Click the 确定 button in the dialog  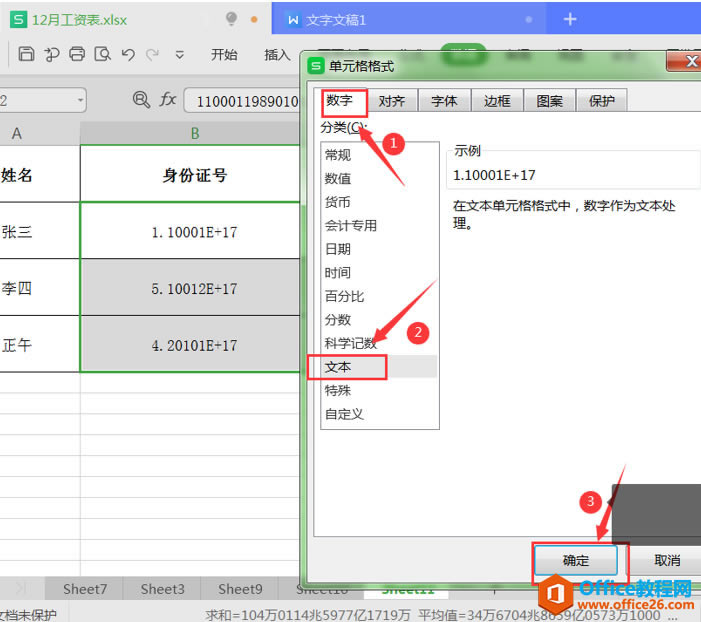tap(576, 560)
